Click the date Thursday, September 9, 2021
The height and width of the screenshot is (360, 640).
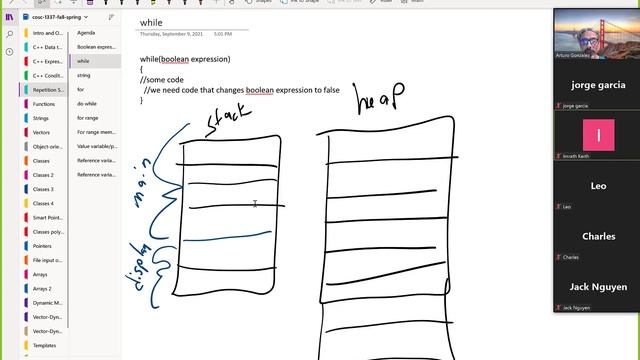pos(171,34)
